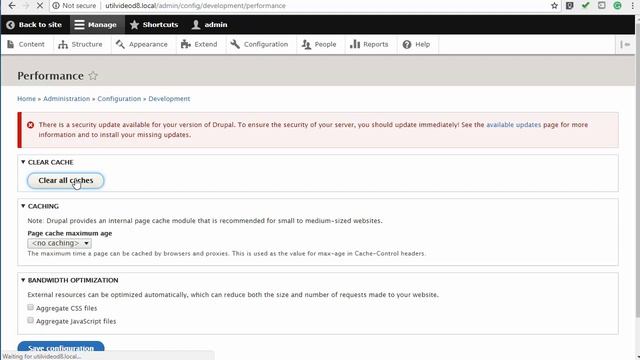Go back using browser back arrow
640x360 pixels.
coord(12,6)
